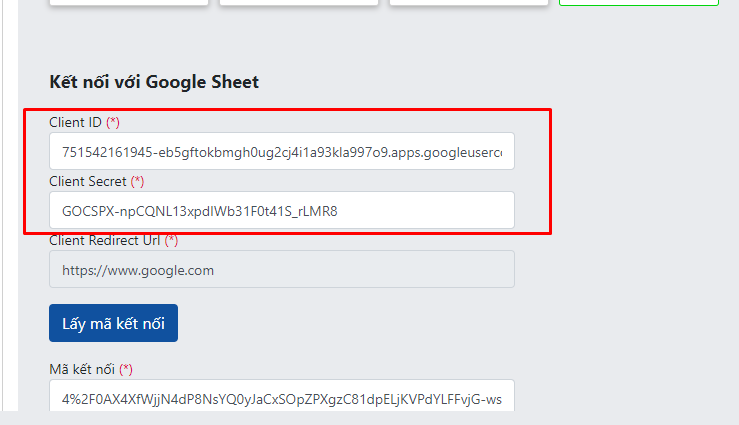Click the empty gray area right of the form
The image size is (739, 425).
click(x=640, y=250)
